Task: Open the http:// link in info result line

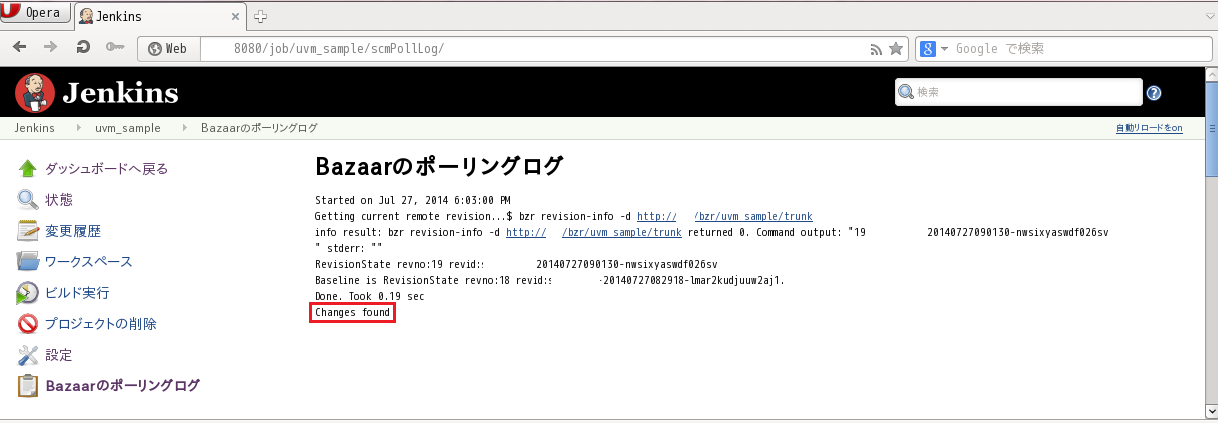Action: coord(525,232)
